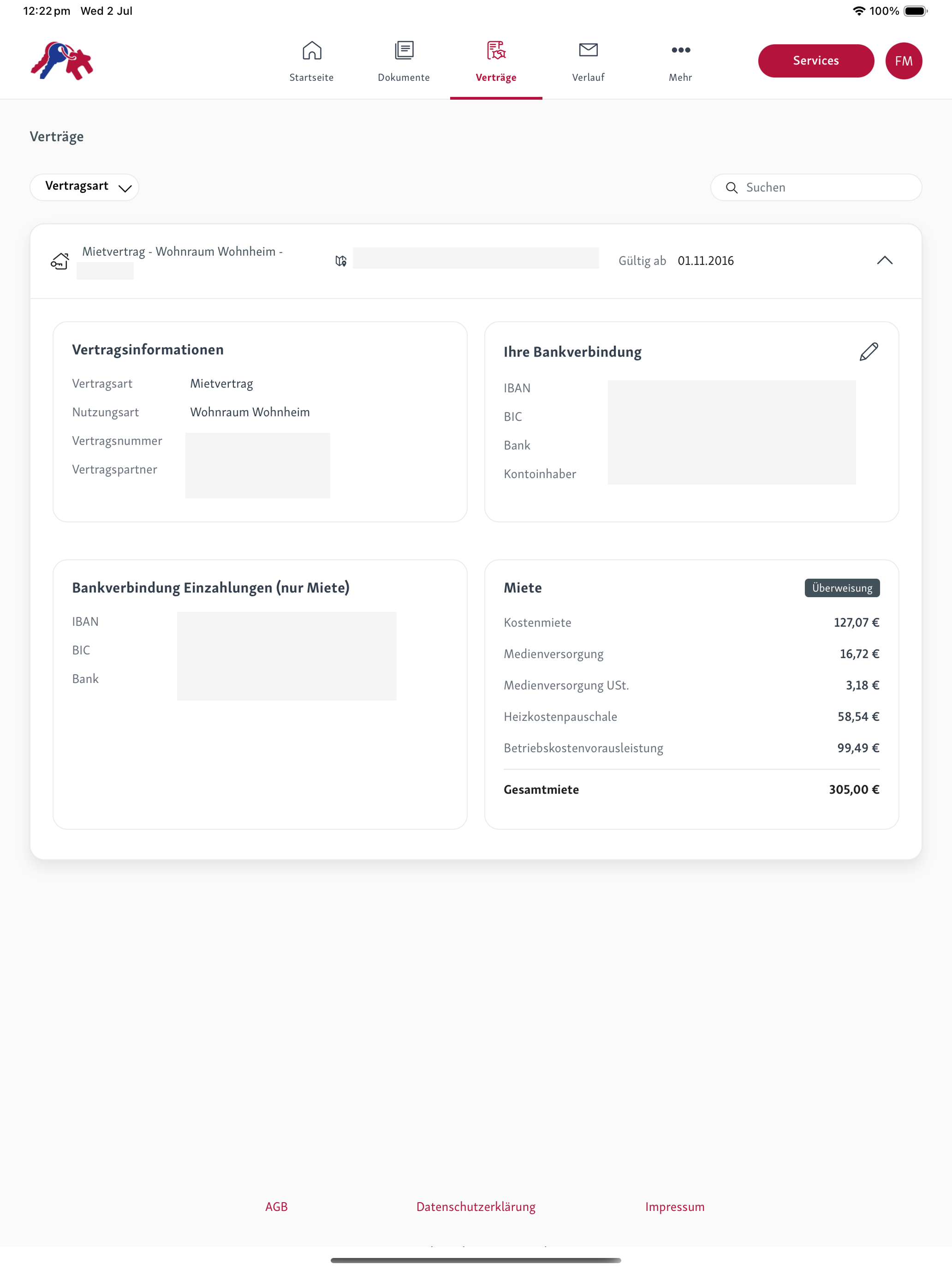Click the FM profile avatar
952x1270 pixels.
[903, 61]
